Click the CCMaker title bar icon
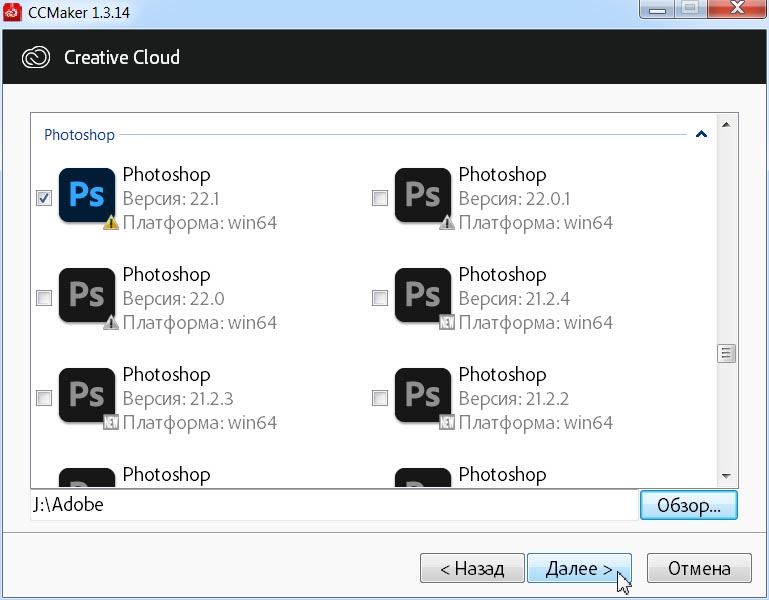769x600 pixels. point(12,12)
